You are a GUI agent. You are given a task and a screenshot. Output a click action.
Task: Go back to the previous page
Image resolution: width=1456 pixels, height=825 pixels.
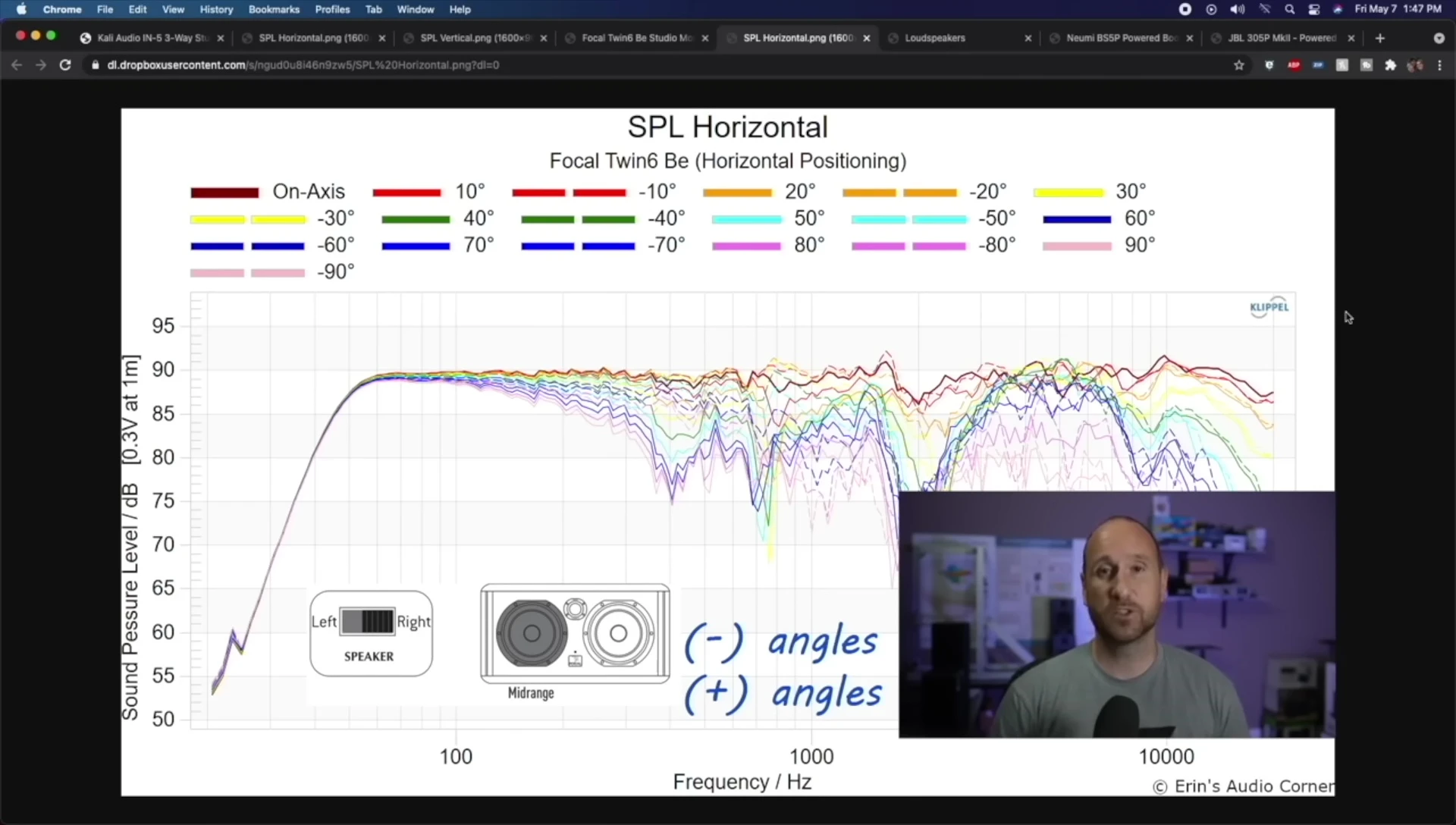(x=17, y=65)
